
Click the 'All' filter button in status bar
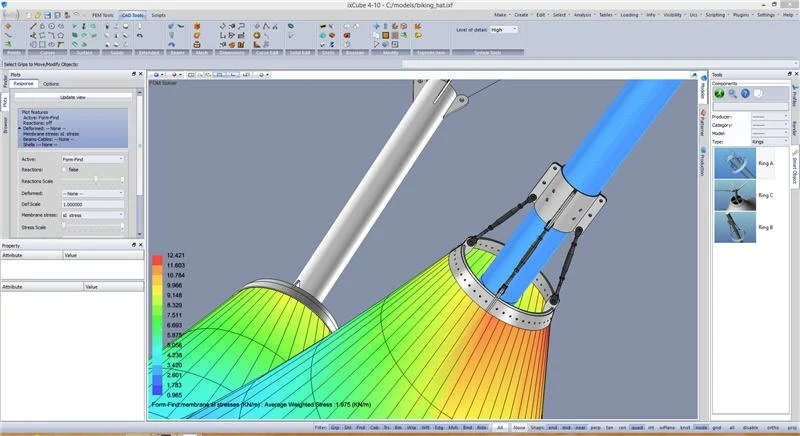pyautogui.click(x=501, y=427)
